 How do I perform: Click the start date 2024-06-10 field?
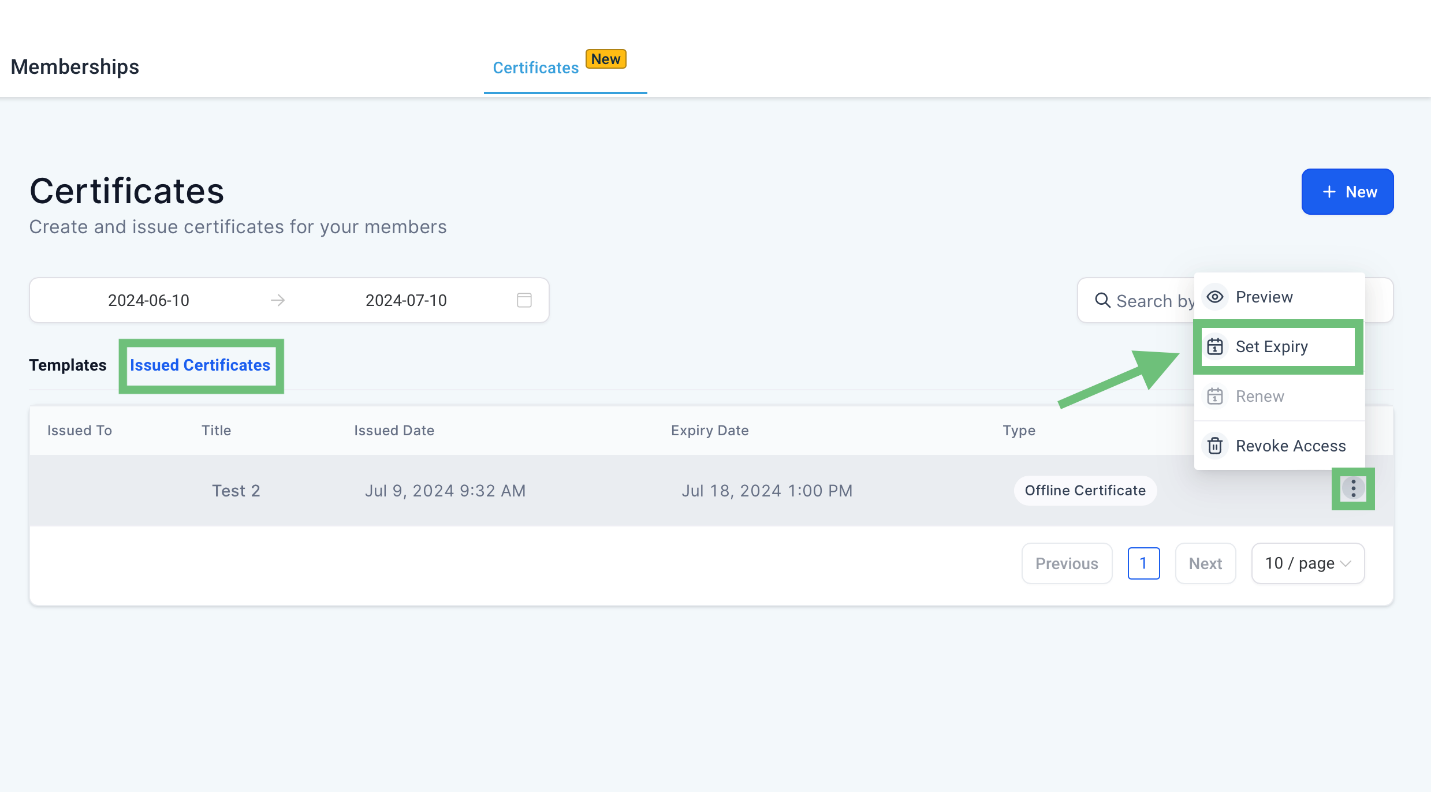(x=149, y=300)
